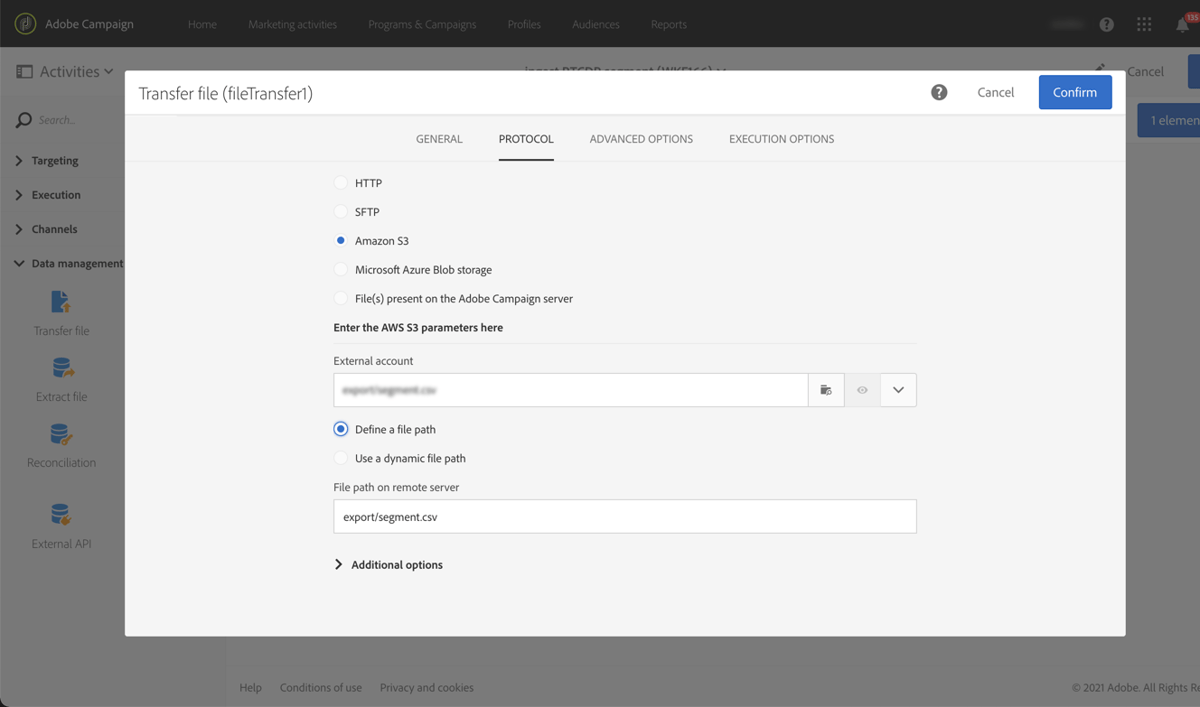The width and height of the screenshot is (1200, 707).
Task: Select the External API activity icon
Action: click(x=61, y=515)
